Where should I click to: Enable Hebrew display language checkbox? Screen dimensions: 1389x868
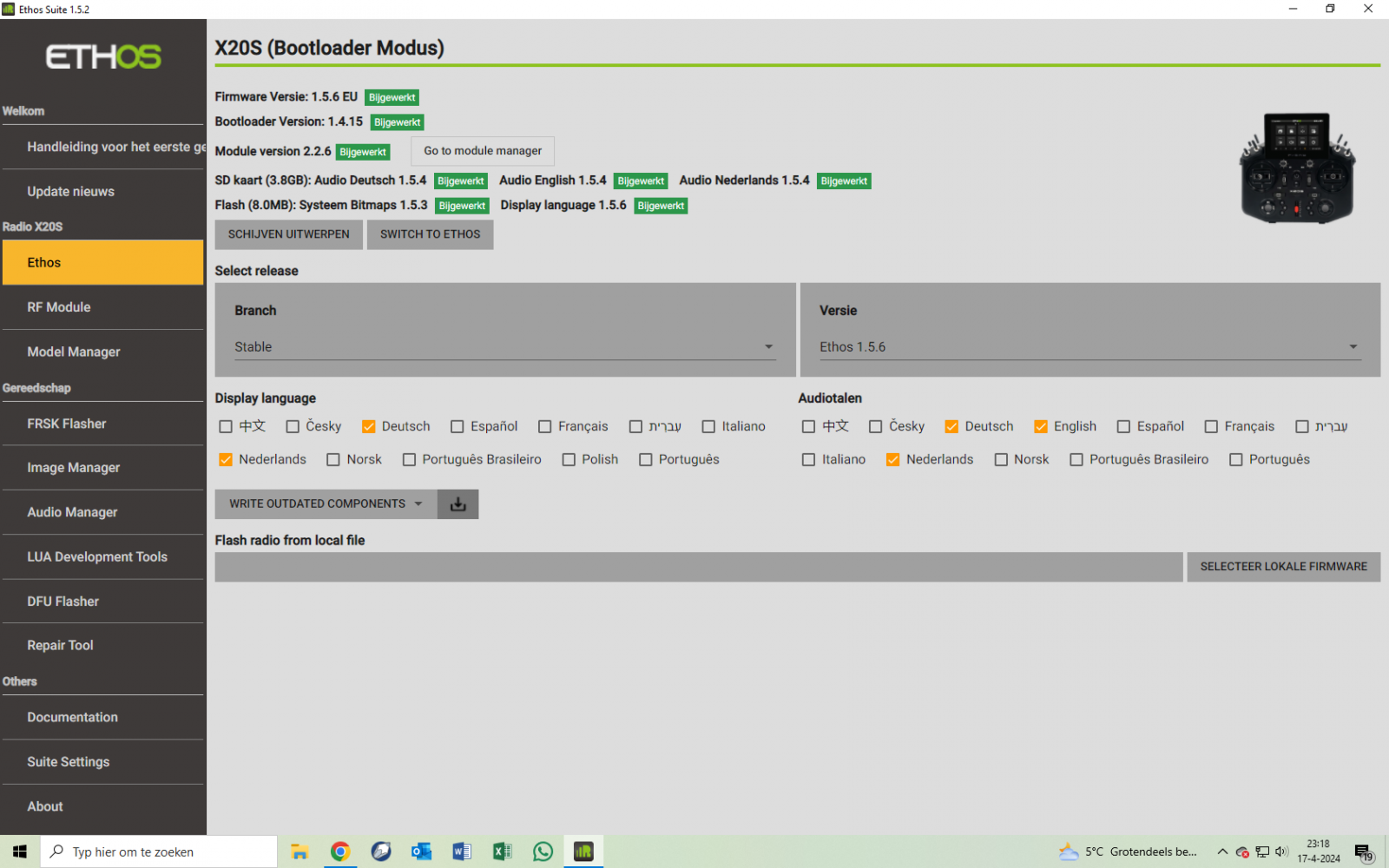tap(635, 426)
